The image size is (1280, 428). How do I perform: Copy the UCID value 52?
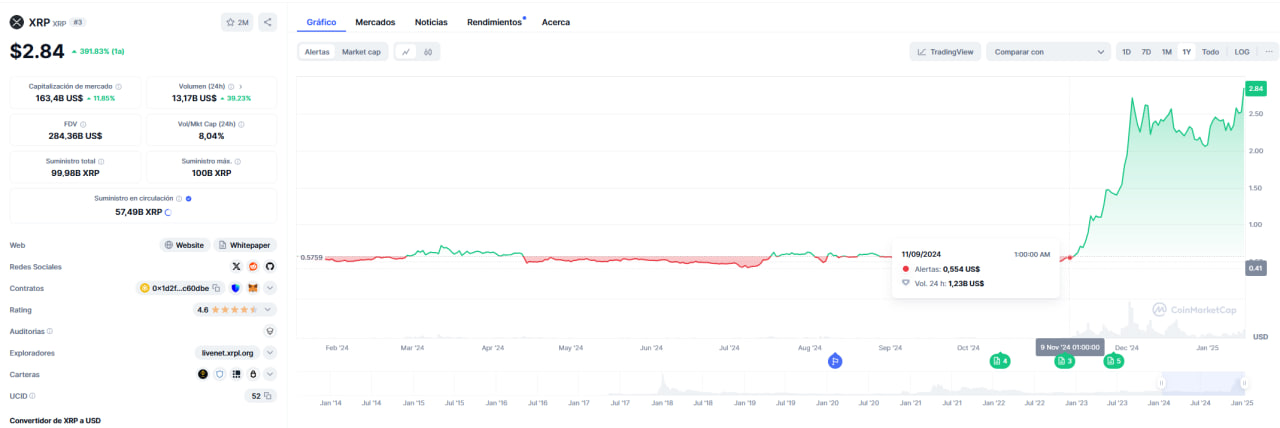[x=267, y=396]
